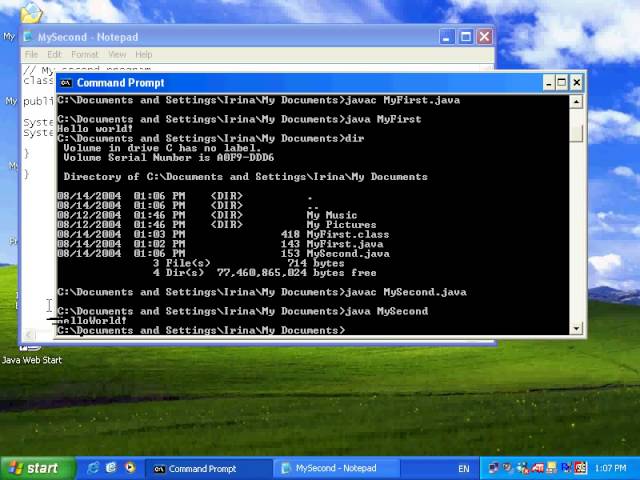Click the final empty command prompt line
Image resolution: width=640 pixels, height=480 pixels.
[201, 330]
